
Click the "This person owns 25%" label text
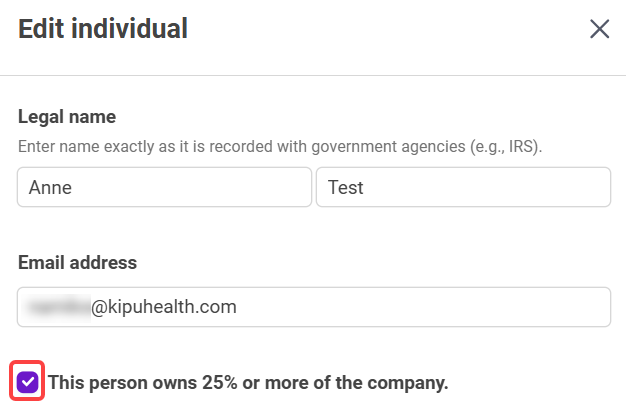click(248, 382)
